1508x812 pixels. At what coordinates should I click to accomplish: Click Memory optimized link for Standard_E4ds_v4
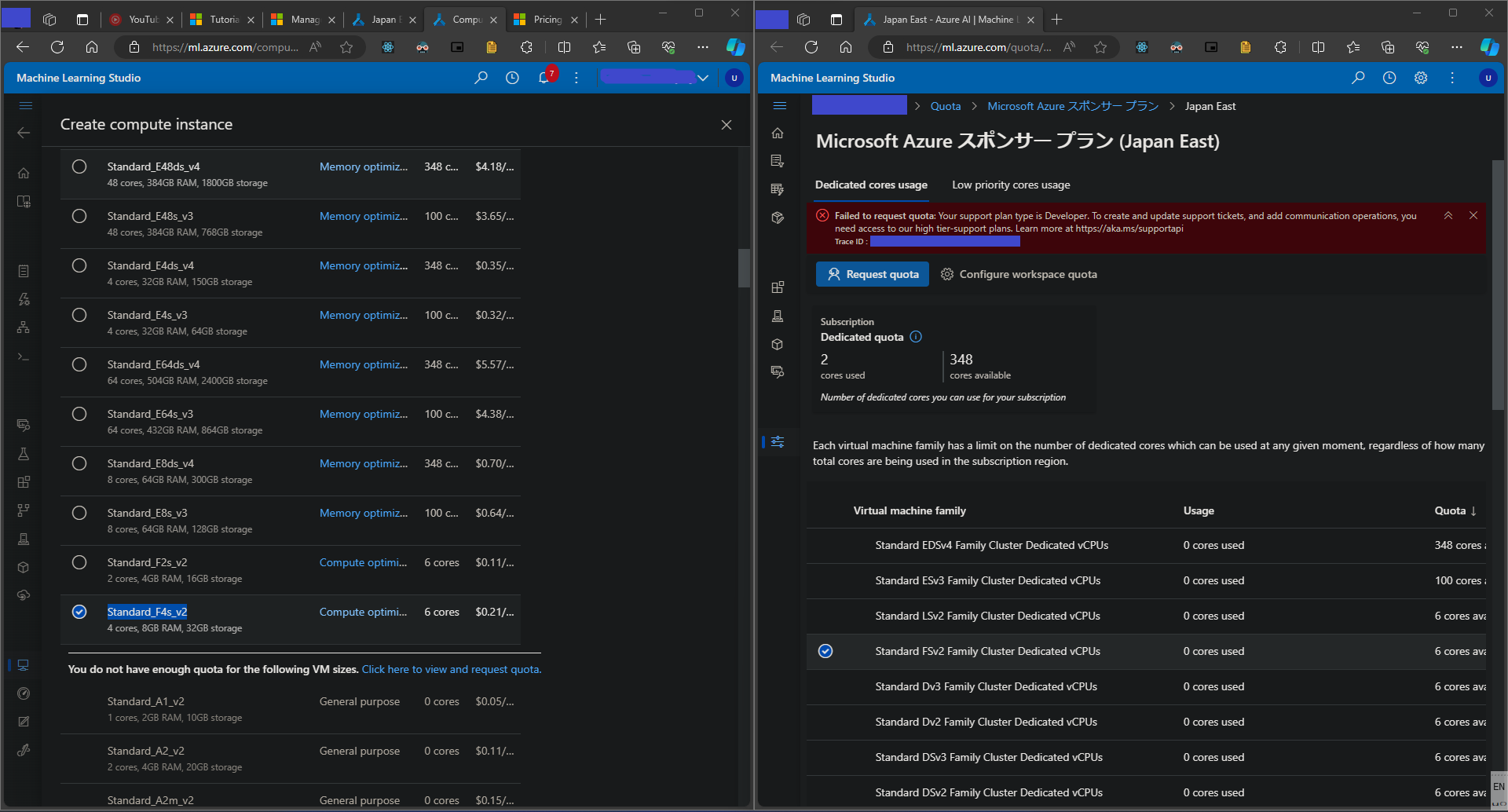(364, 266)
